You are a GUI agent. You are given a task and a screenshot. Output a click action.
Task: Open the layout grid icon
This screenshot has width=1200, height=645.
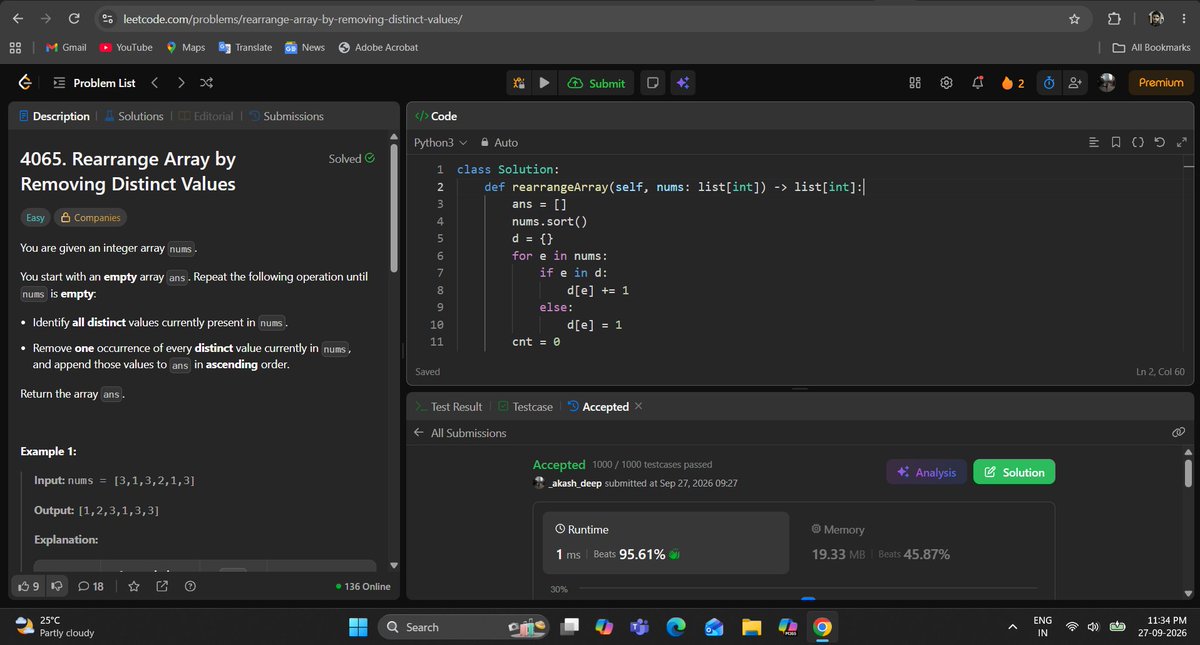click(x=915, y=83)
